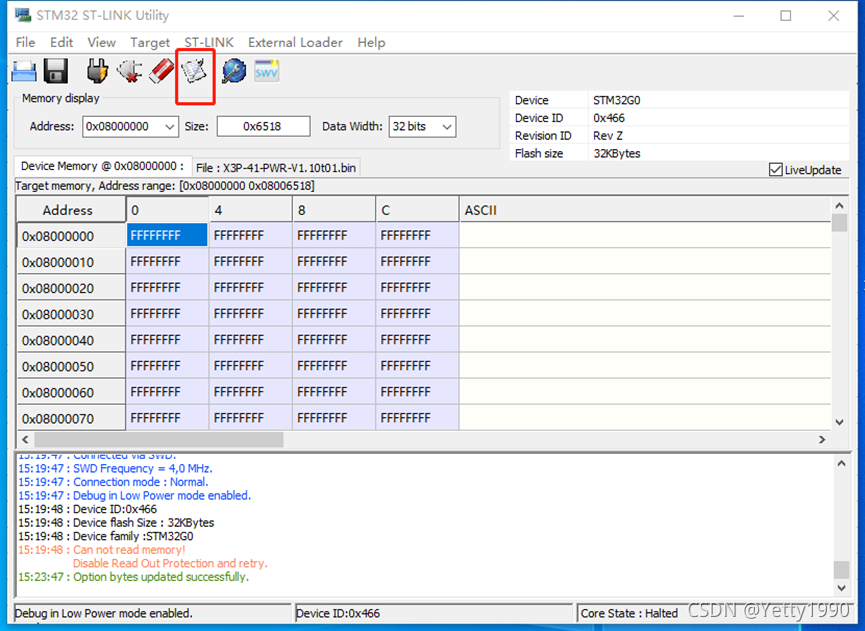The width and height of the screenshot is (865, 631).
Task: Open the External Loader menu
Action: pyautogui.click(x=295, y=42)
